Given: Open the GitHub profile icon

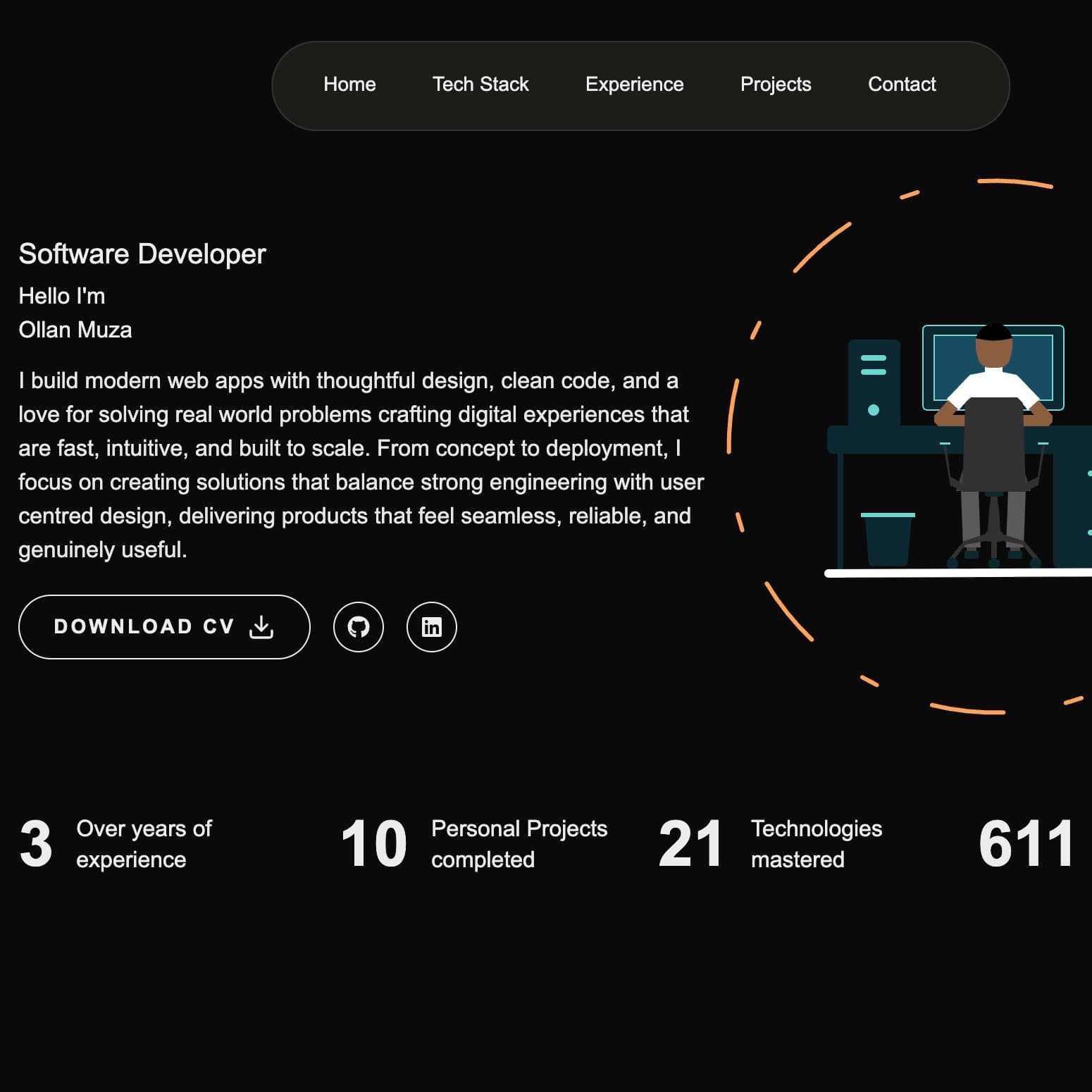Looking at the screenshot, I should [x=358, y=627].
